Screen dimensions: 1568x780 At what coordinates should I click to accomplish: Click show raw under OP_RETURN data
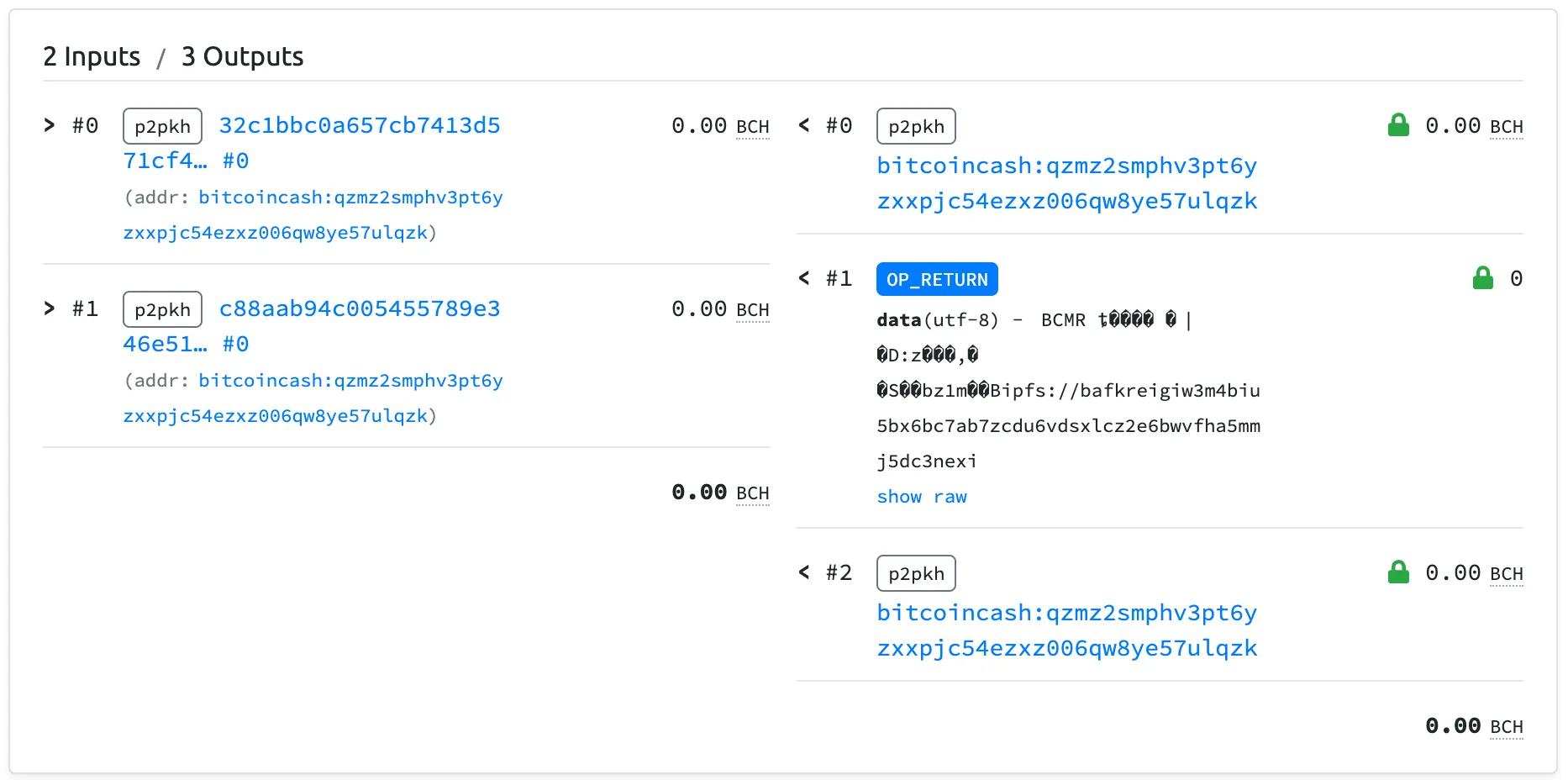tap(922, 497)
